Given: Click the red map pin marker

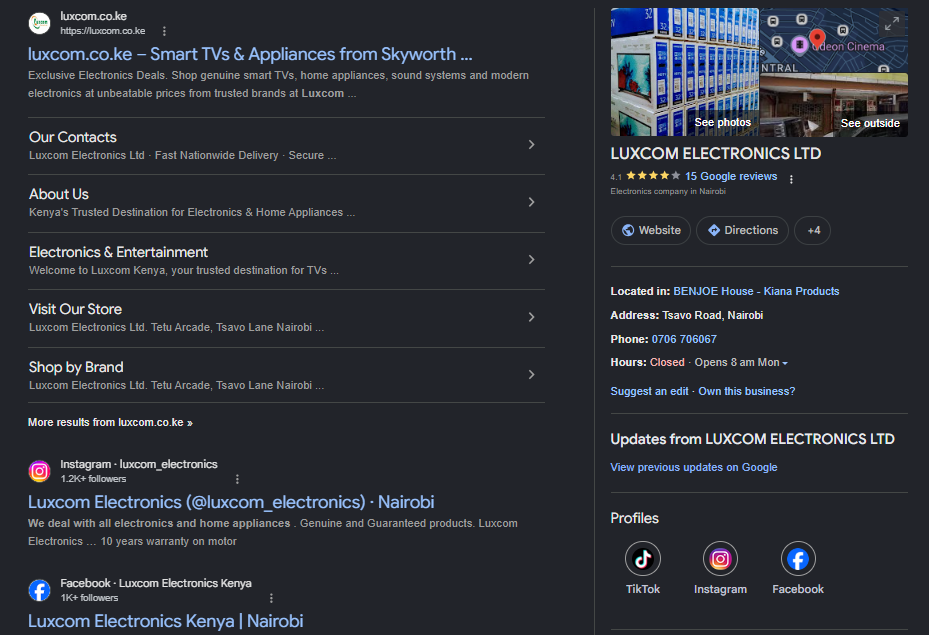Looking at the screenshot, I should [818, 40].
